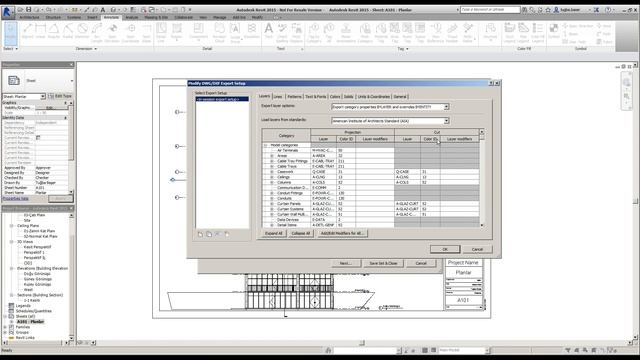Viewport: 640px width, 360px height.
Task: Select A101 - Planlar sheet in Project Browser
Action: point(30,322)
